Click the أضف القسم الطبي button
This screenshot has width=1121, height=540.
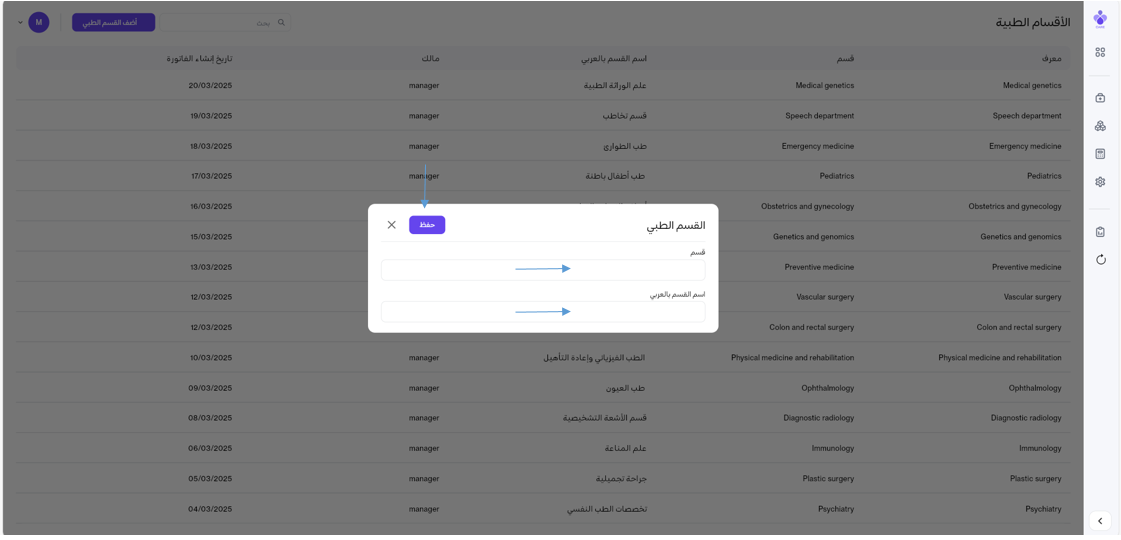tap(113, 22)
